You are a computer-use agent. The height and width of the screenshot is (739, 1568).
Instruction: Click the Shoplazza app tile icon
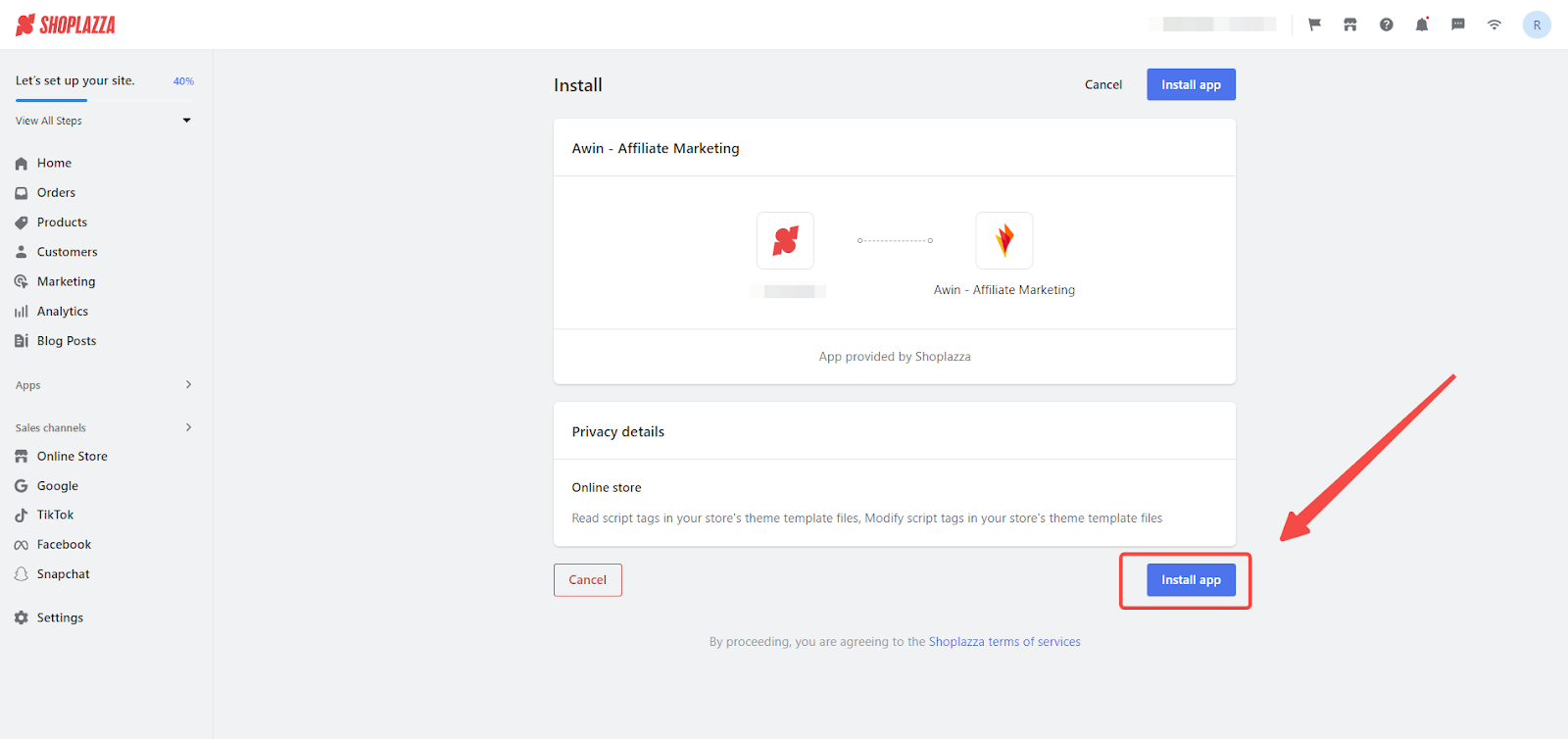coord(785,240)
